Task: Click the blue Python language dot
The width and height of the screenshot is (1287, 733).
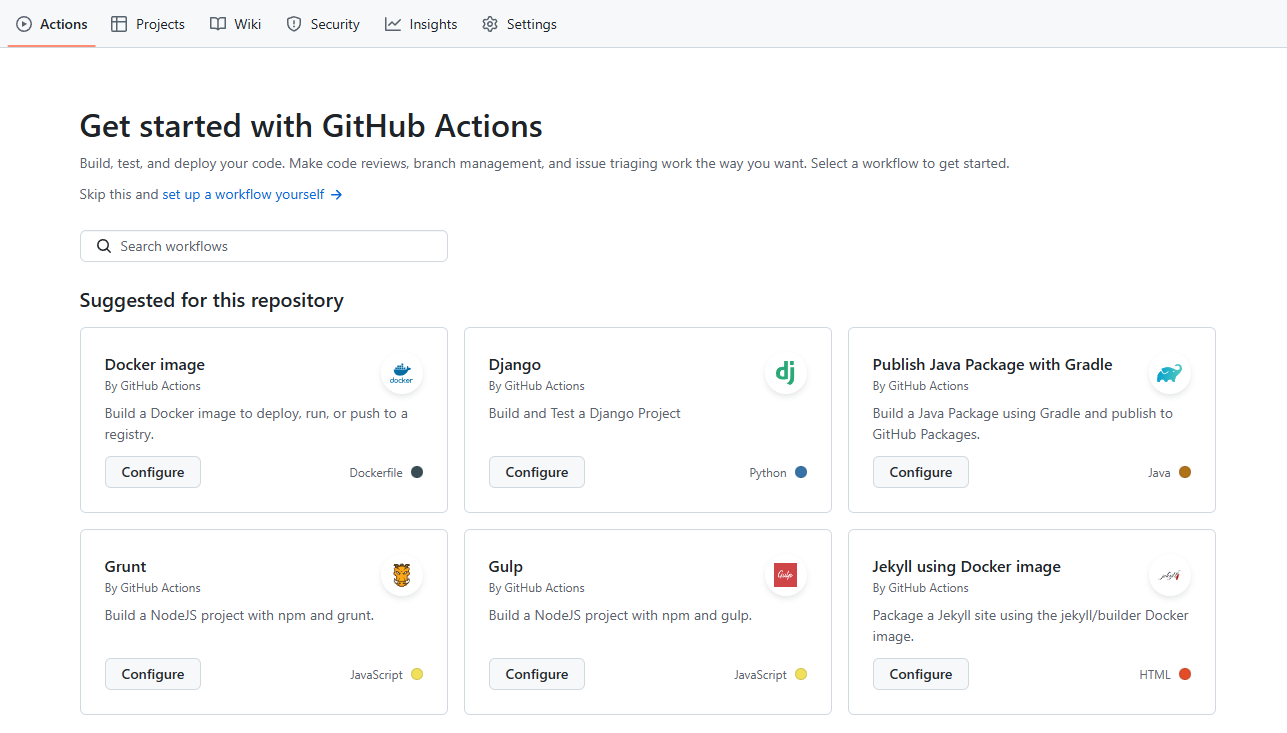Action: tap(801, 472)
